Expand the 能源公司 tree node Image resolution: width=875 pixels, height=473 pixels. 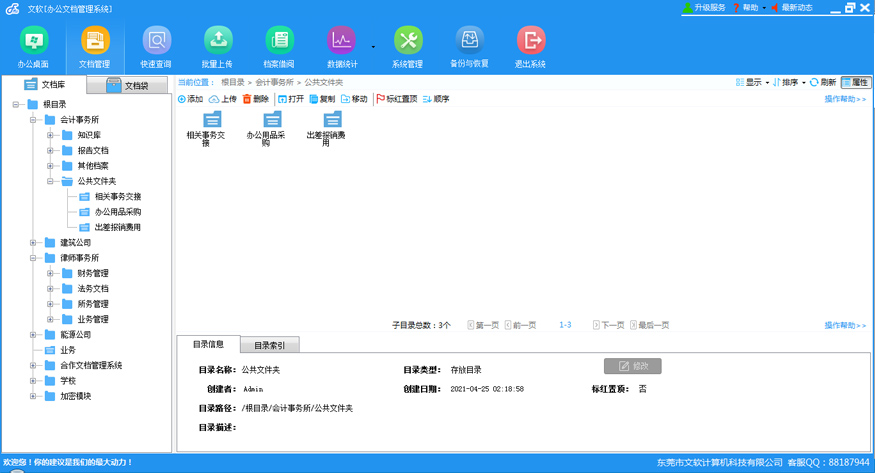(x=33, y=334)
